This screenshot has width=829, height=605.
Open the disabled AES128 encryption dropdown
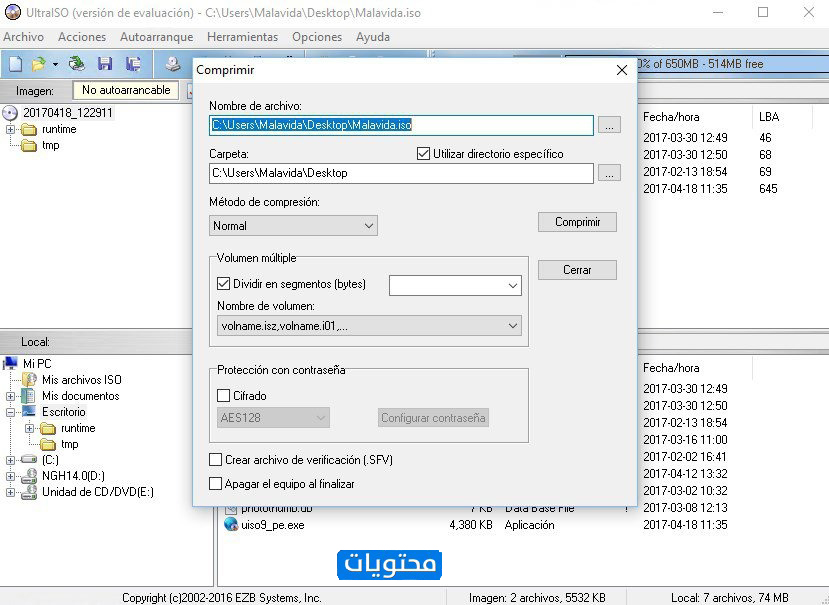click(x=273, y=418)
